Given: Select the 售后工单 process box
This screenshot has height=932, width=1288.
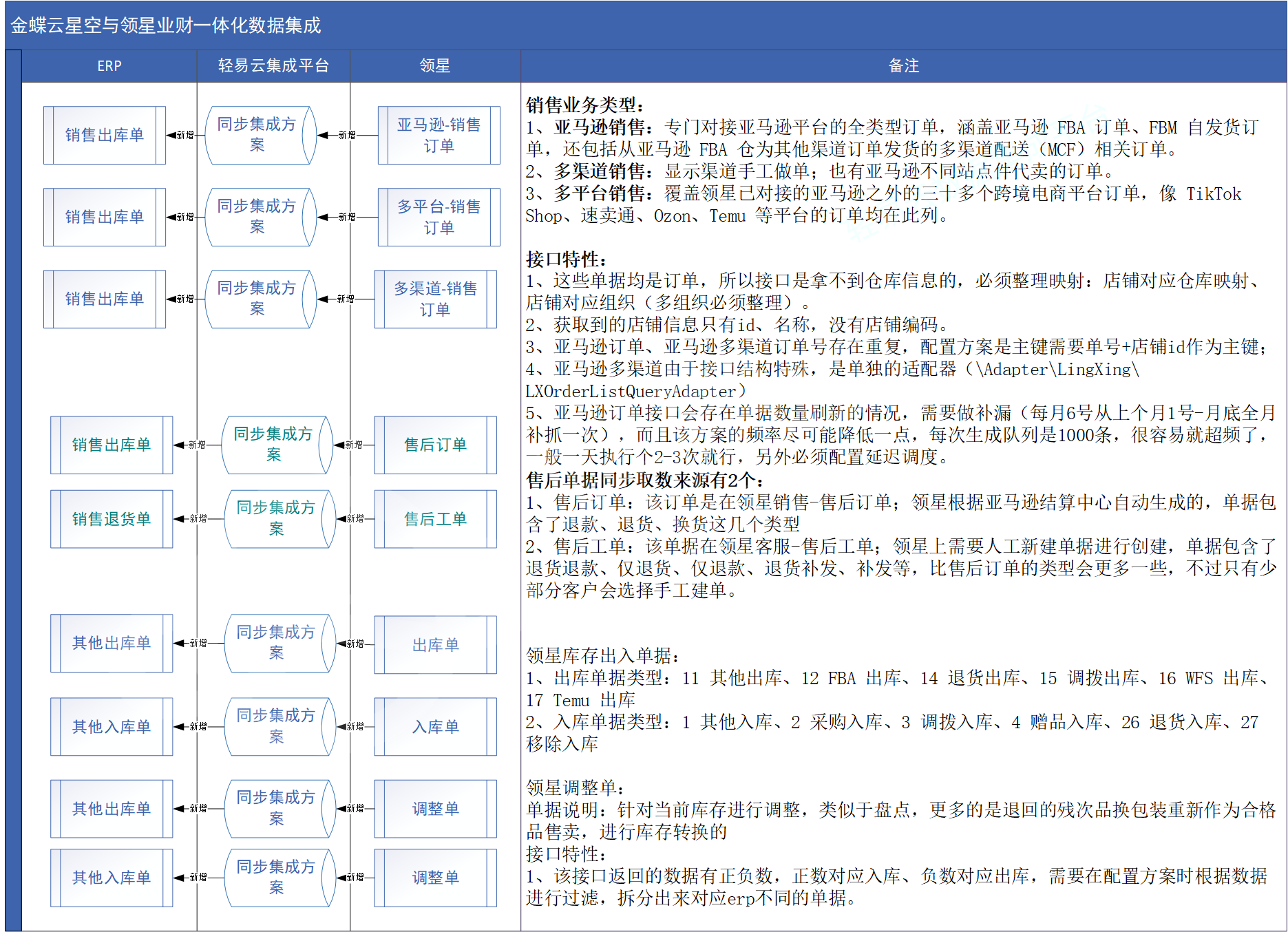Looking at the screenshot, I should (435, 519).
